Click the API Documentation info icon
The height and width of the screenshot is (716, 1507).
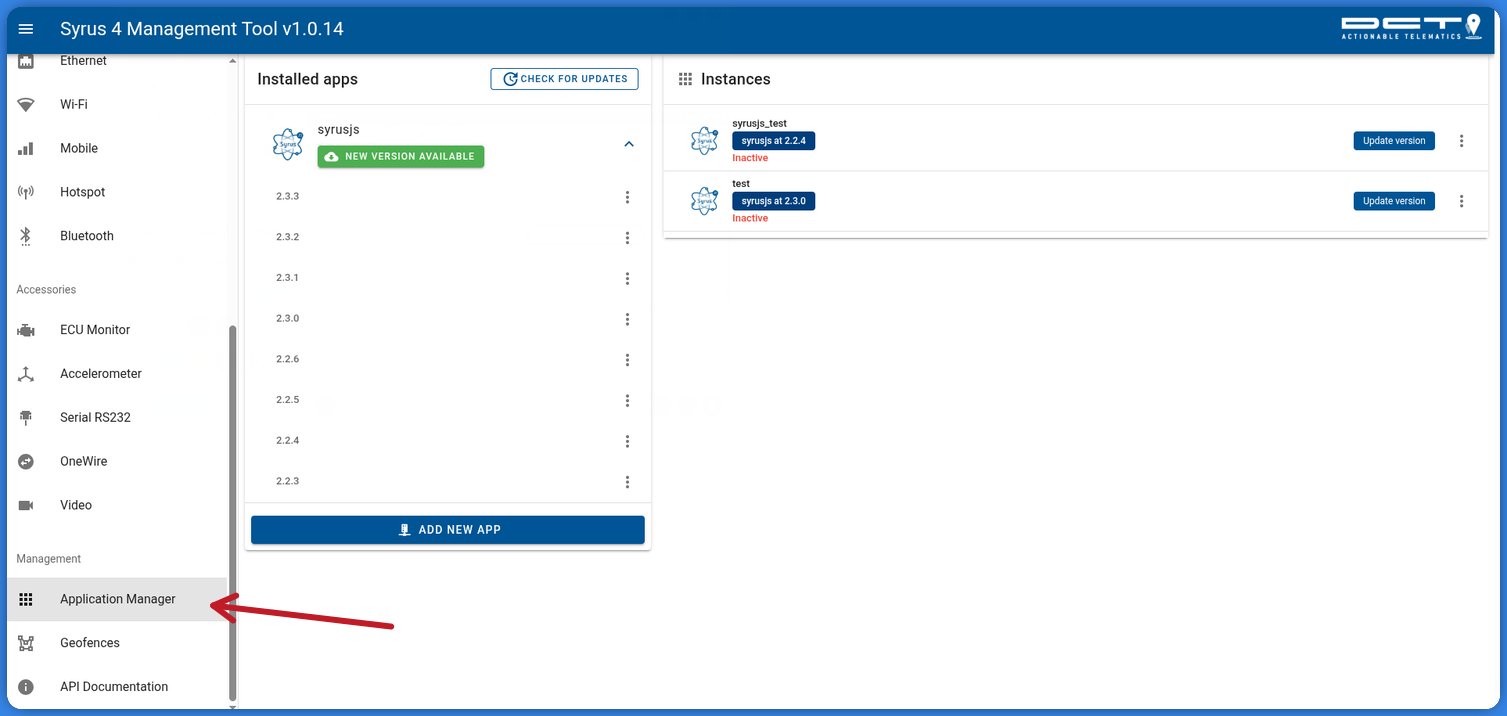[x=26, y=687]
